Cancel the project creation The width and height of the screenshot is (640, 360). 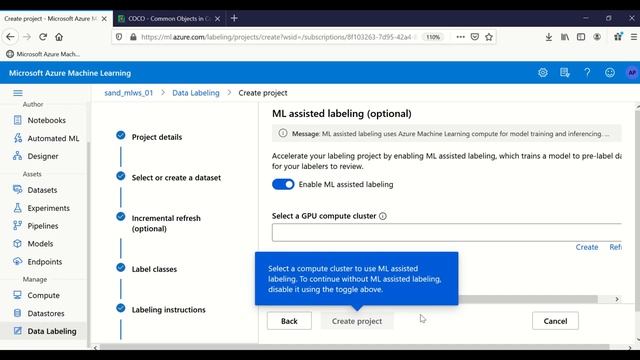click(555, 321)
